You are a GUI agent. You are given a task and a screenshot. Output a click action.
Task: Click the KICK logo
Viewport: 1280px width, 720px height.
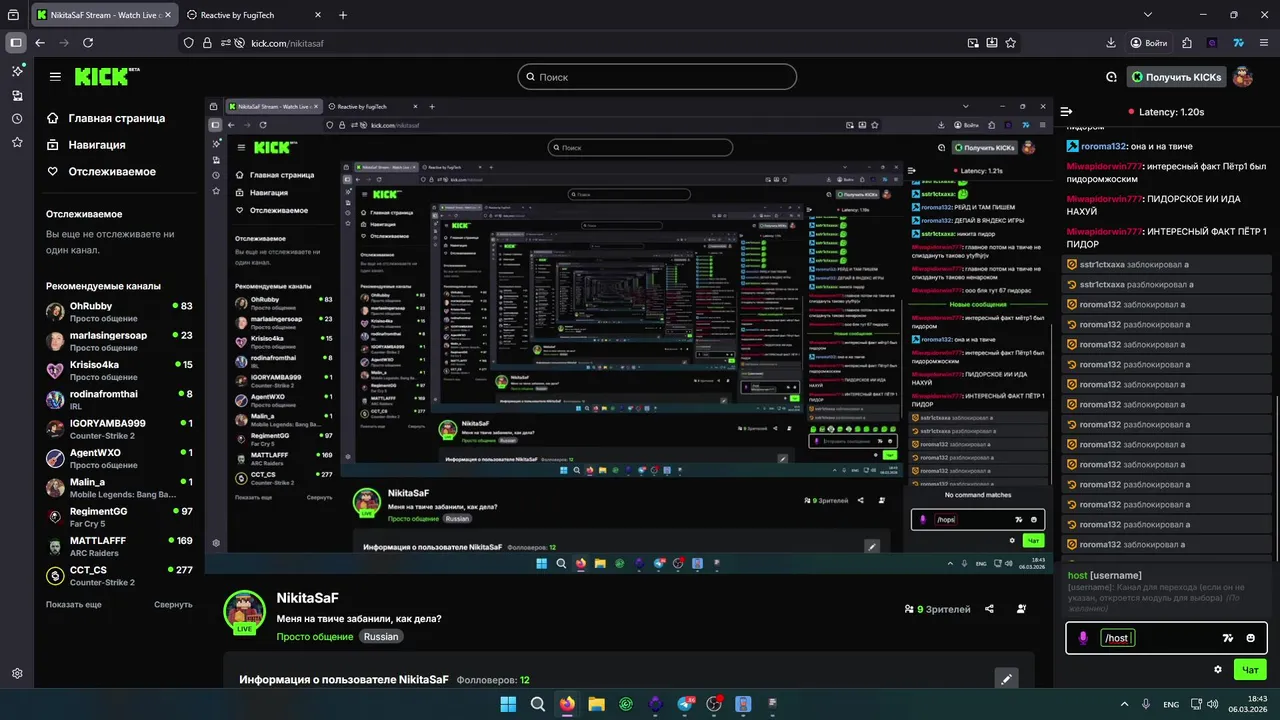coord(106,77)
